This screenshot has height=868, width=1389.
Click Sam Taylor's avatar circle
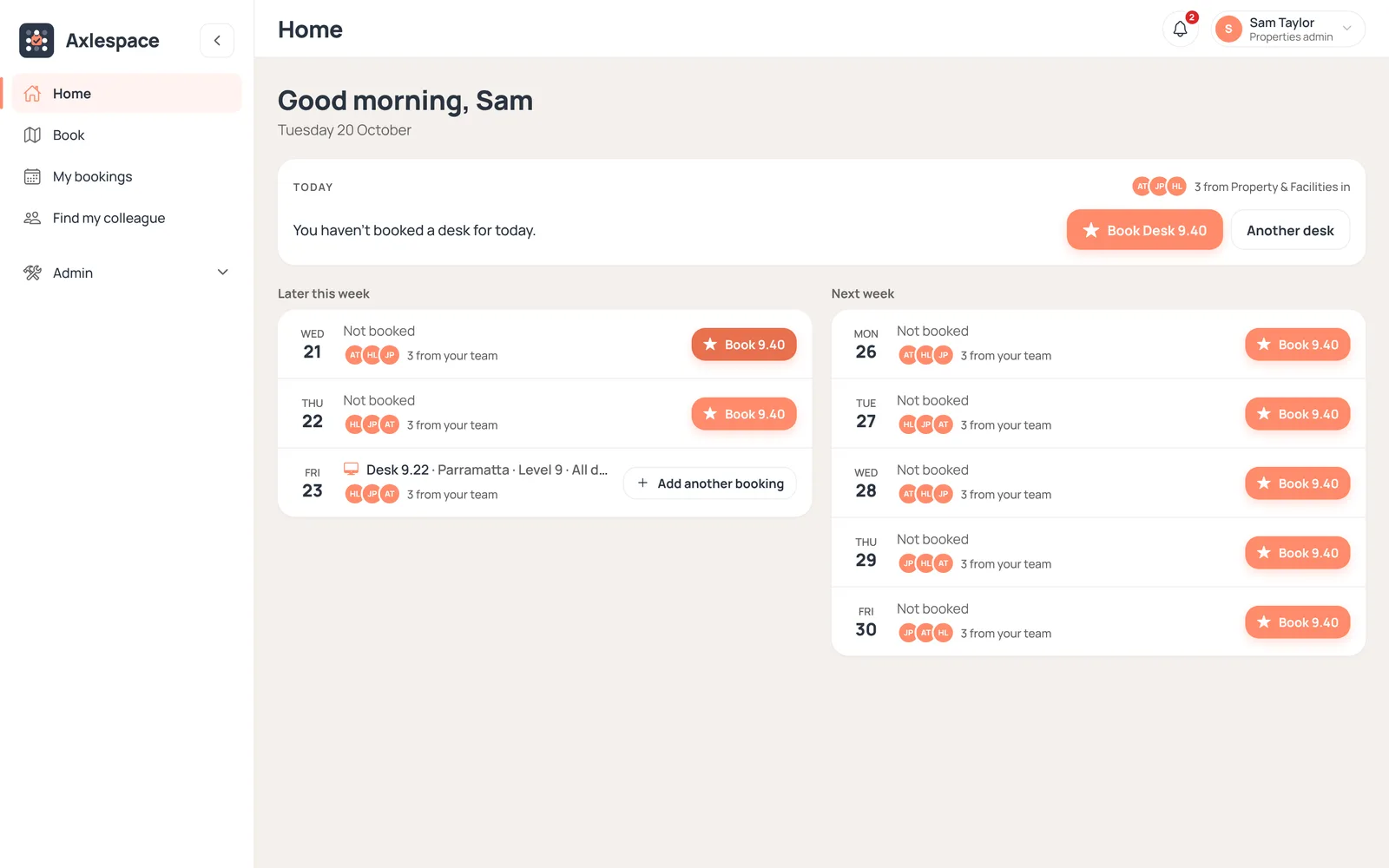tap(1228, 30)
